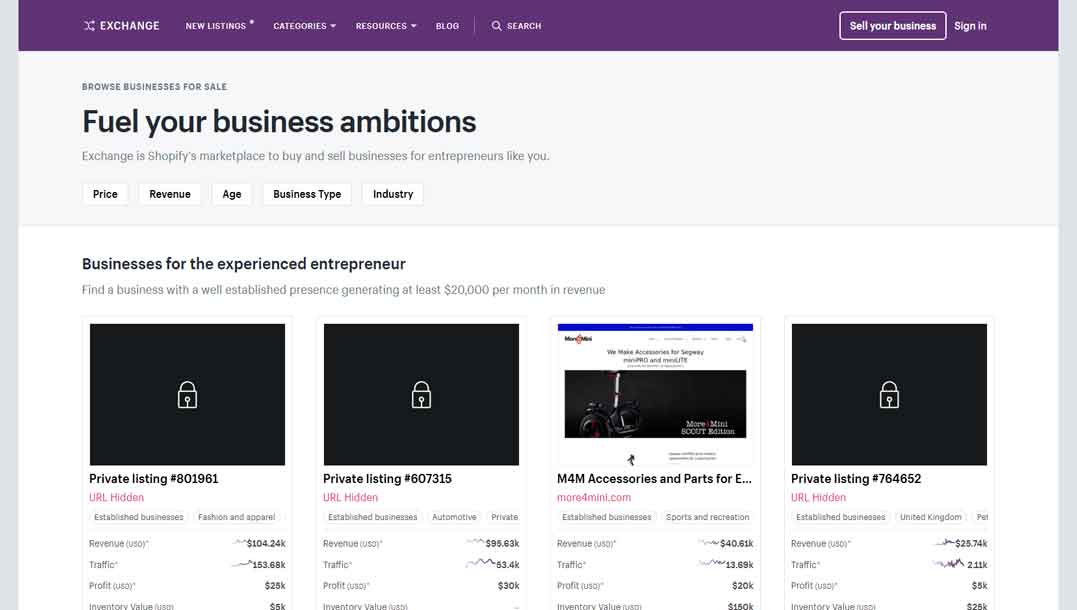The height and width of the screenshot is (610, 1077).
Task: Open Private listing #607315 title
Action: click(x=387, y=479)
